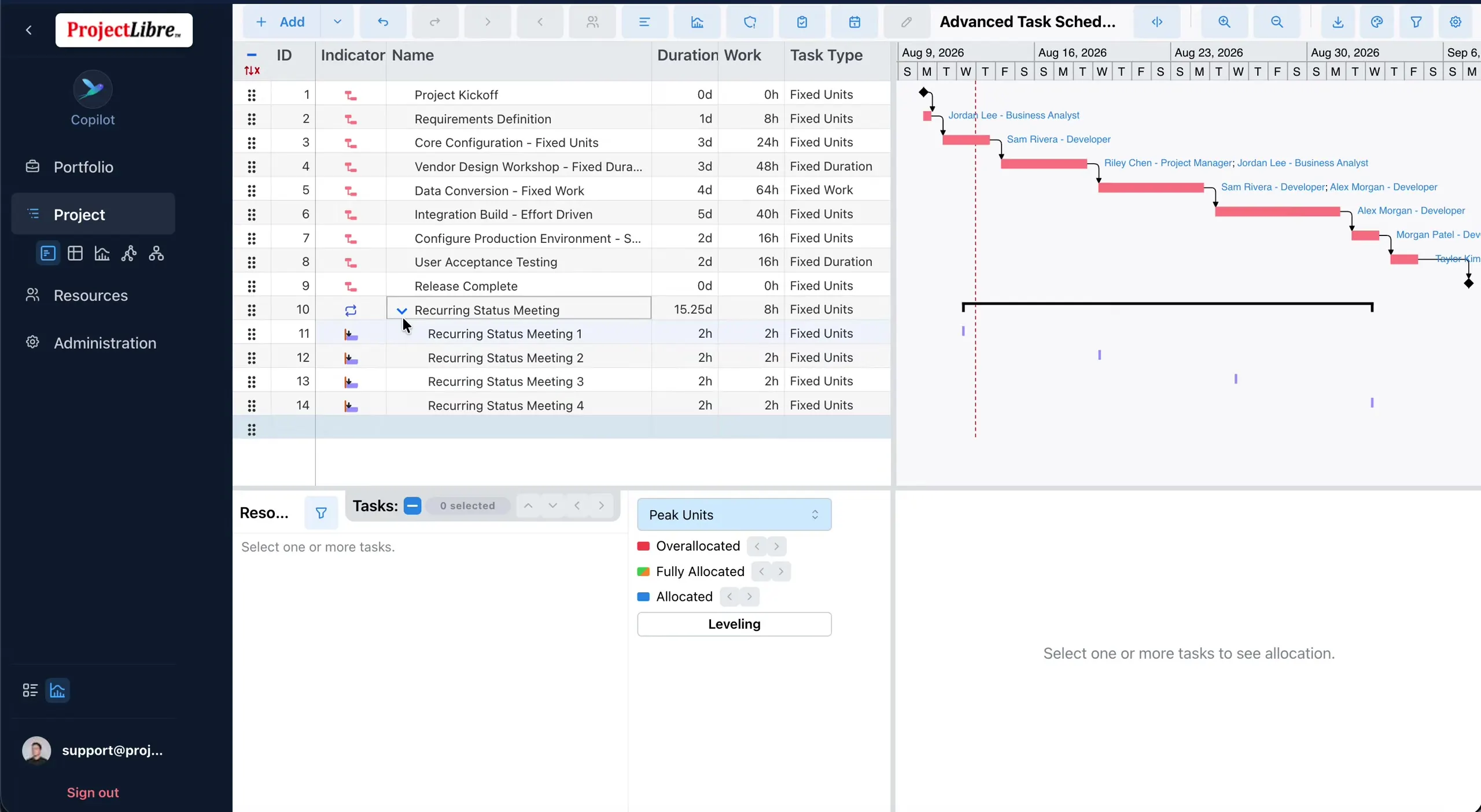
Task: Open the top-right filter funnel icon
Action: 1416,22
